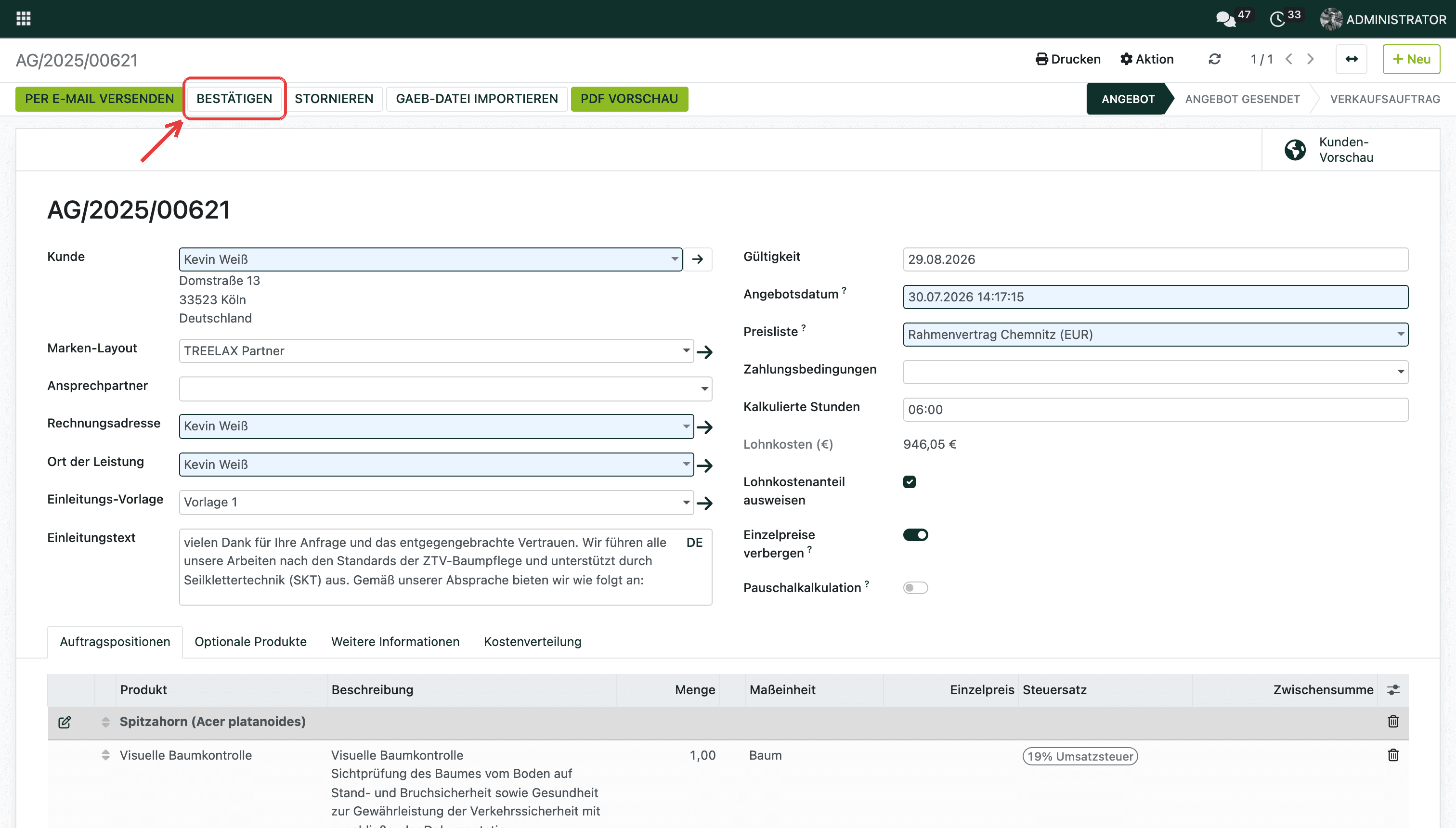The height and width of the screenshot is (828, 1456).
Task: Click the refresh record icon
Action: click(x=1214, y=59)
